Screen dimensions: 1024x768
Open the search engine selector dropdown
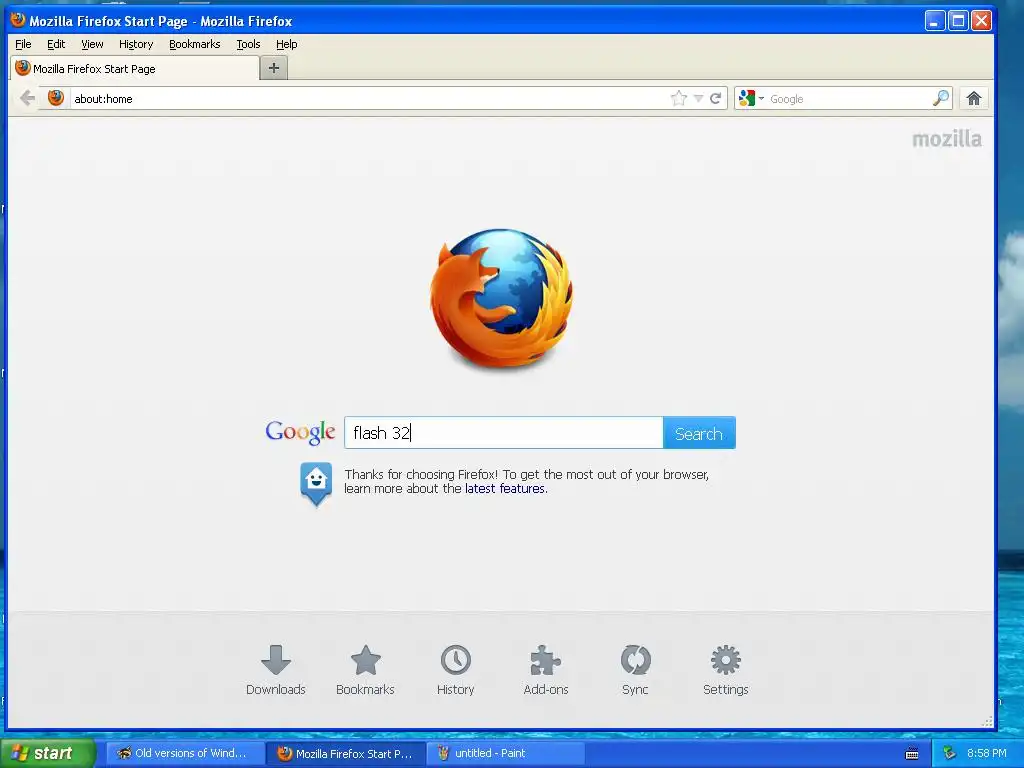point(751,99)
